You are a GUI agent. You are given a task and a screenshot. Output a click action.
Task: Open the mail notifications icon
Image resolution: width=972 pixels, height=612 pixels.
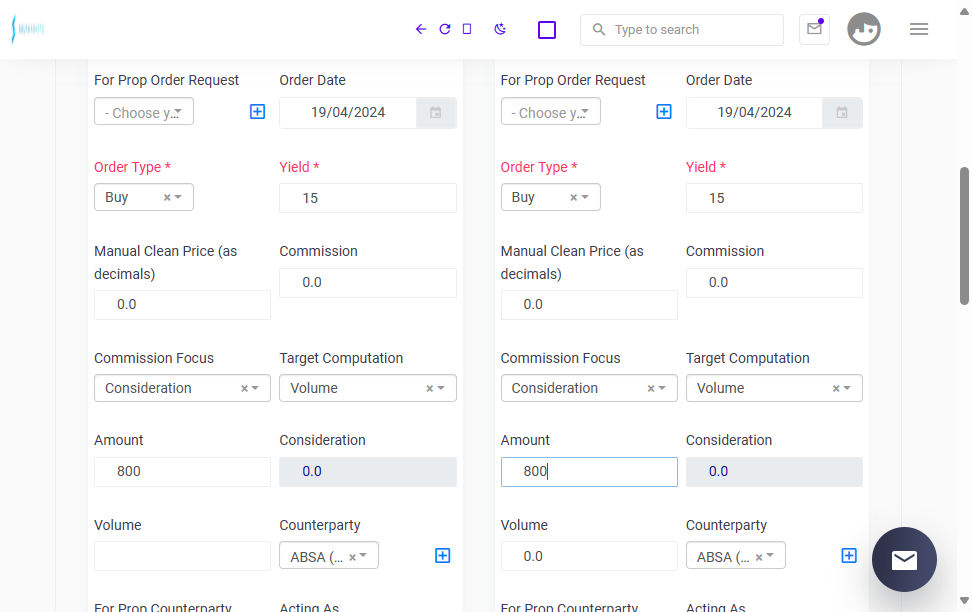(815, 29)
